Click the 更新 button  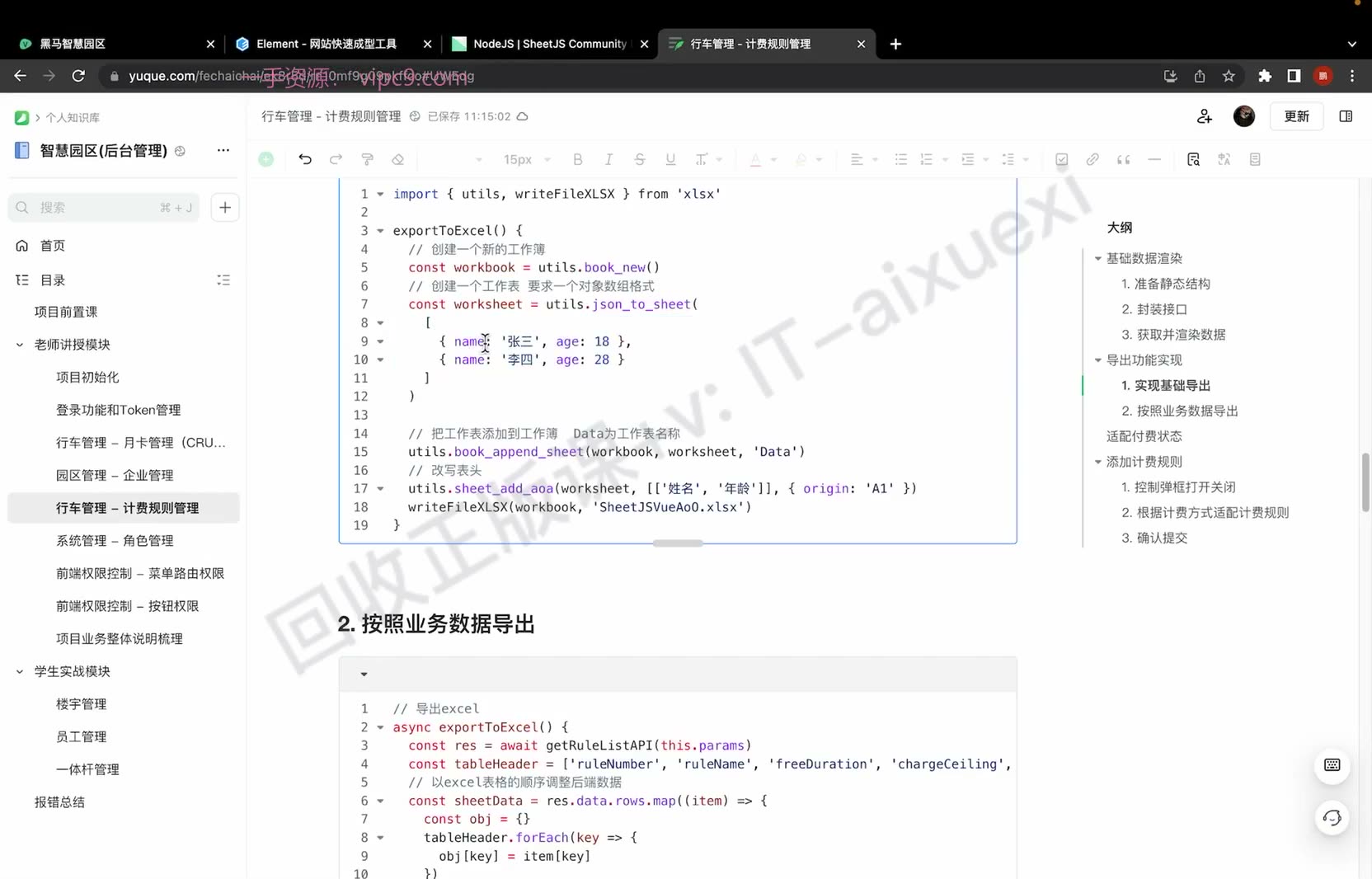(1296, 116)
